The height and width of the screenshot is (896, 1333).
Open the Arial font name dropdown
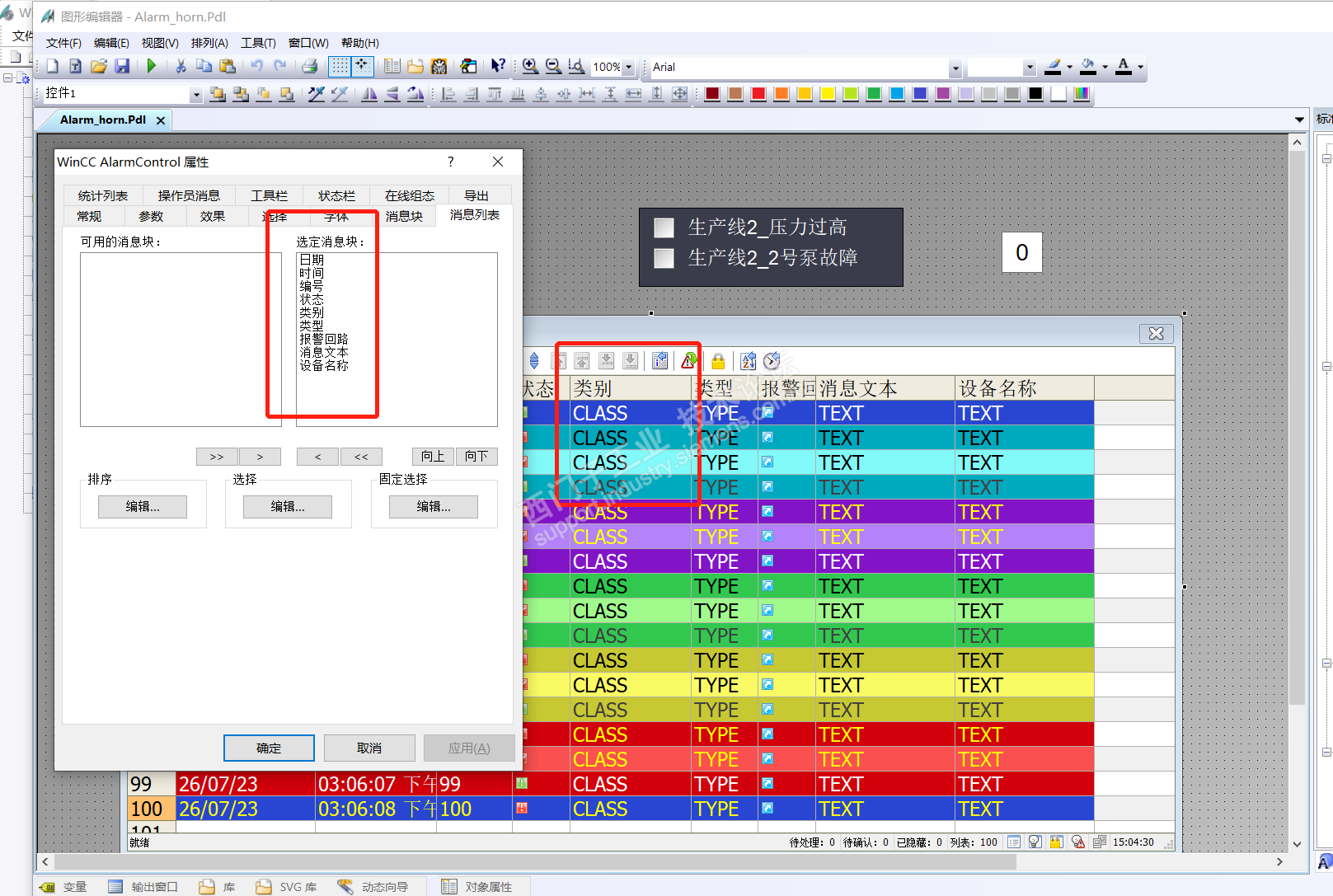coord(955,68)
